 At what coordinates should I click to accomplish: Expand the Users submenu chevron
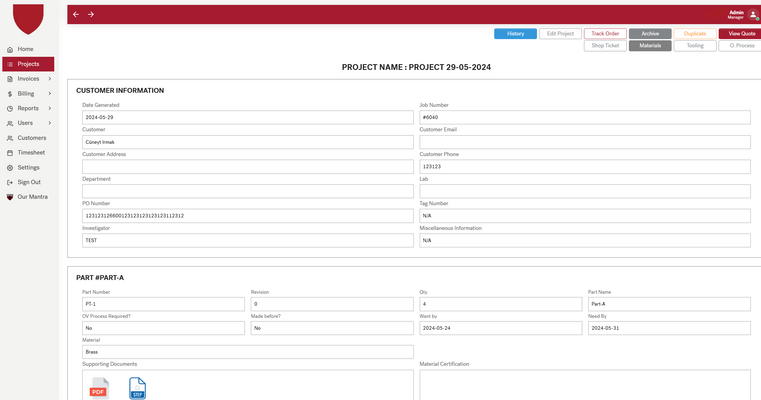click(x=50, y=123)
